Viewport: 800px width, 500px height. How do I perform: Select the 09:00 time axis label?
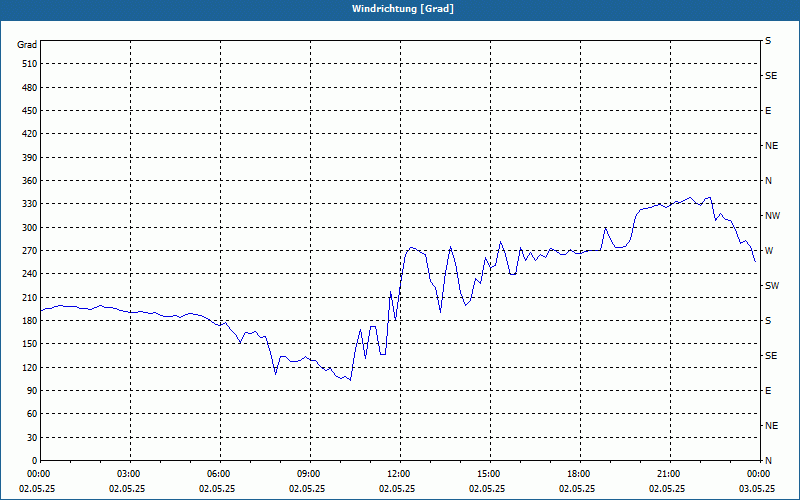(308, 473)
